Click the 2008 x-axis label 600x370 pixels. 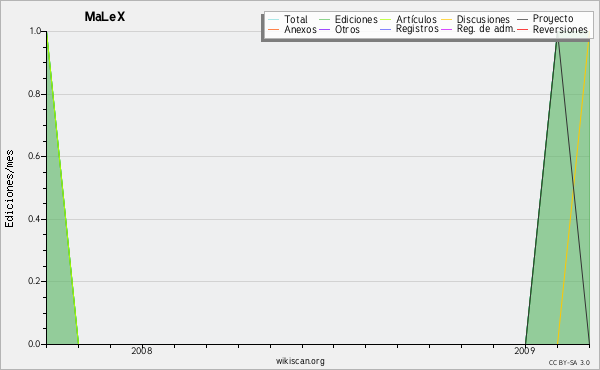(x=142, y=351)
